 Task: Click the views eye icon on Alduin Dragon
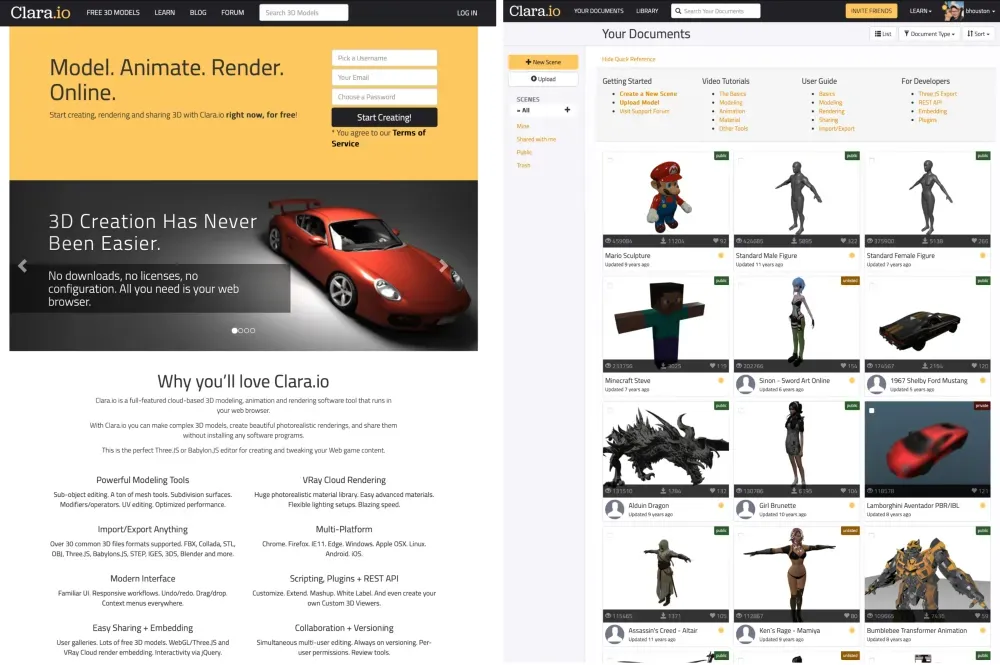(x=608, y=491)
